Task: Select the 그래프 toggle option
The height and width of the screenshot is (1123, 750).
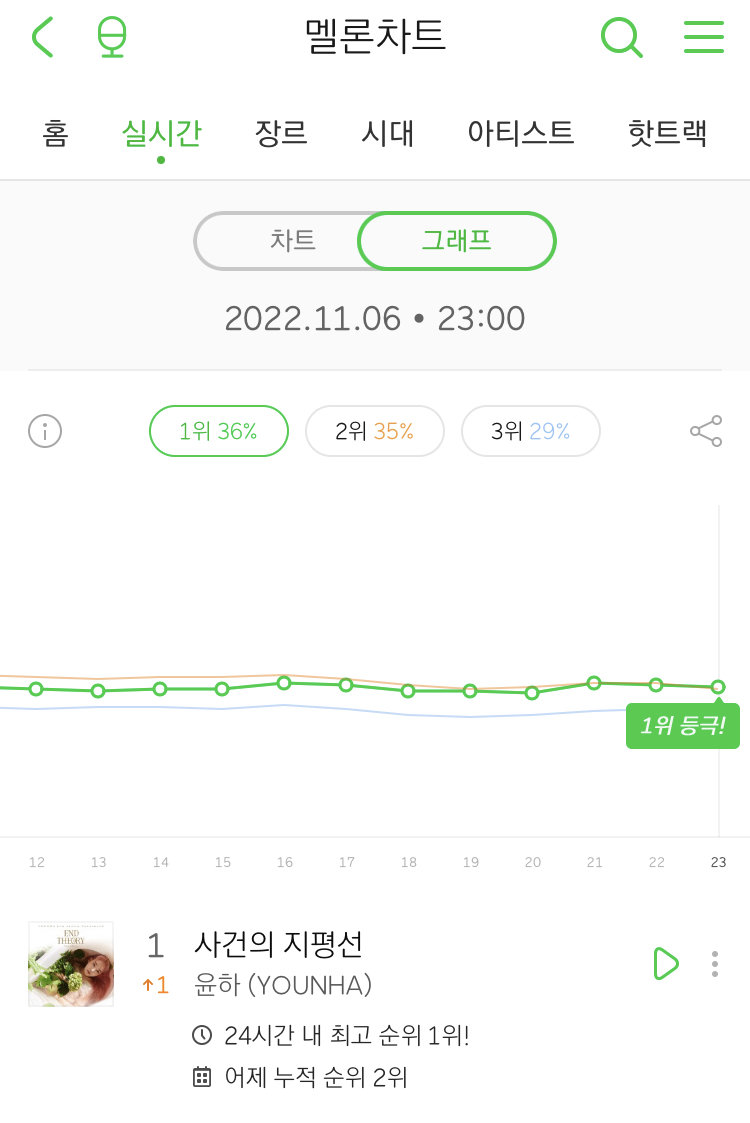Action: click(x=456, y=241)
